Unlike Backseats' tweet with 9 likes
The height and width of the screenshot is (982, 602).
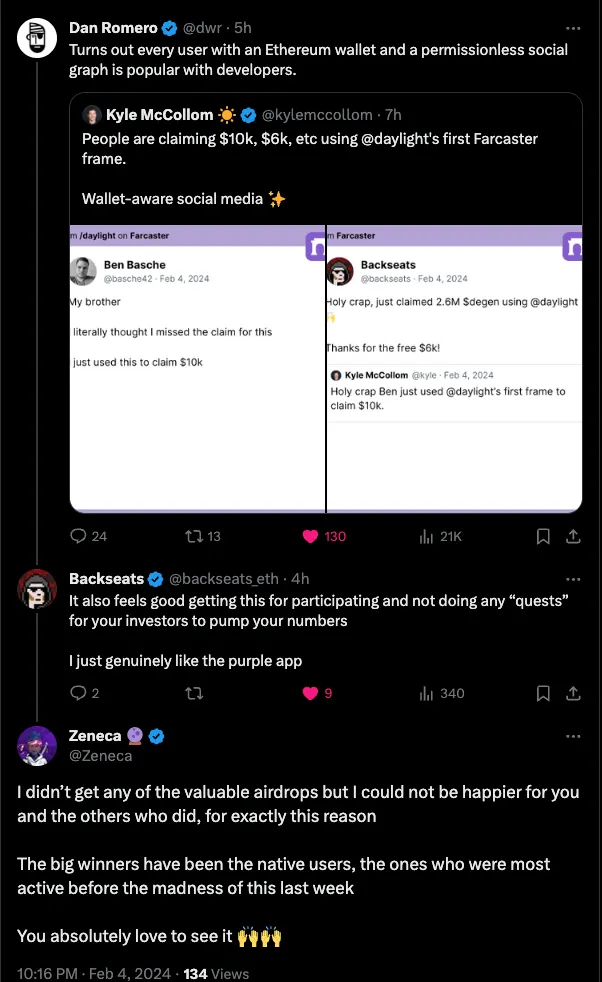pyautogui.click(x=310, y=693)
